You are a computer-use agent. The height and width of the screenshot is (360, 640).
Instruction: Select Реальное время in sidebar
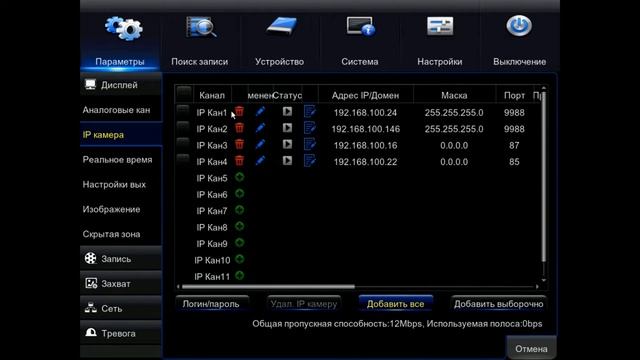click(x=121, y=160)
